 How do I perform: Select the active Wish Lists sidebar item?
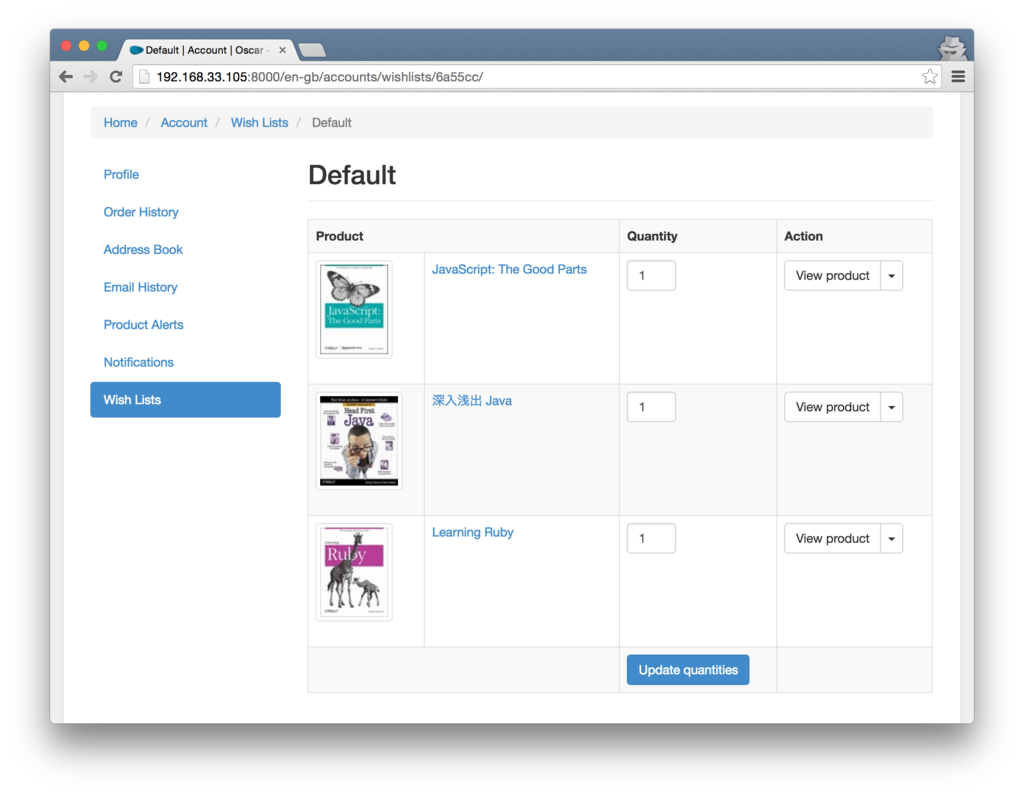click(185, 400)
